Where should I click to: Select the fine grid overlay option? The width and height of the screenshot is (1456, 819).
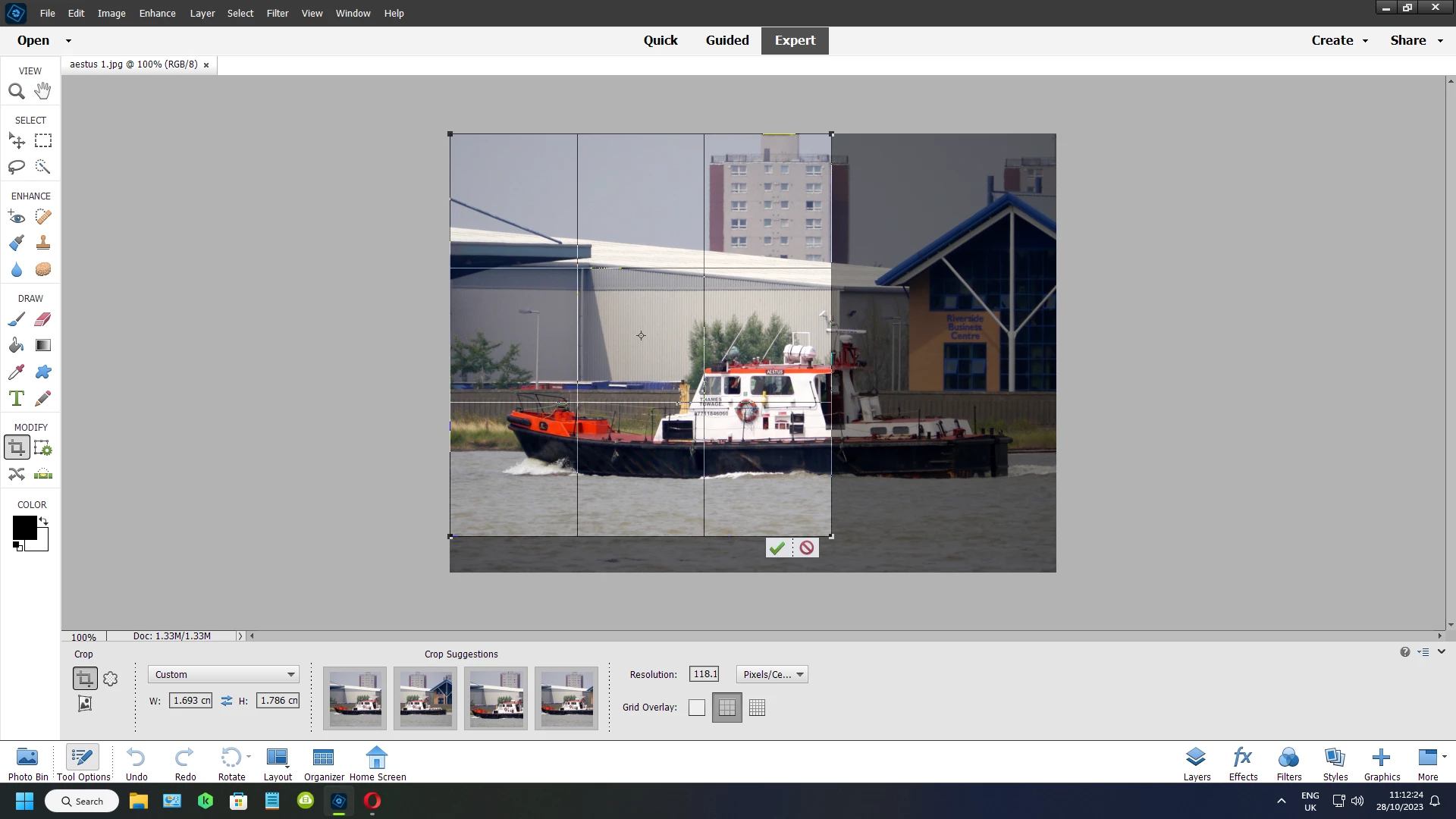[757, 708]
